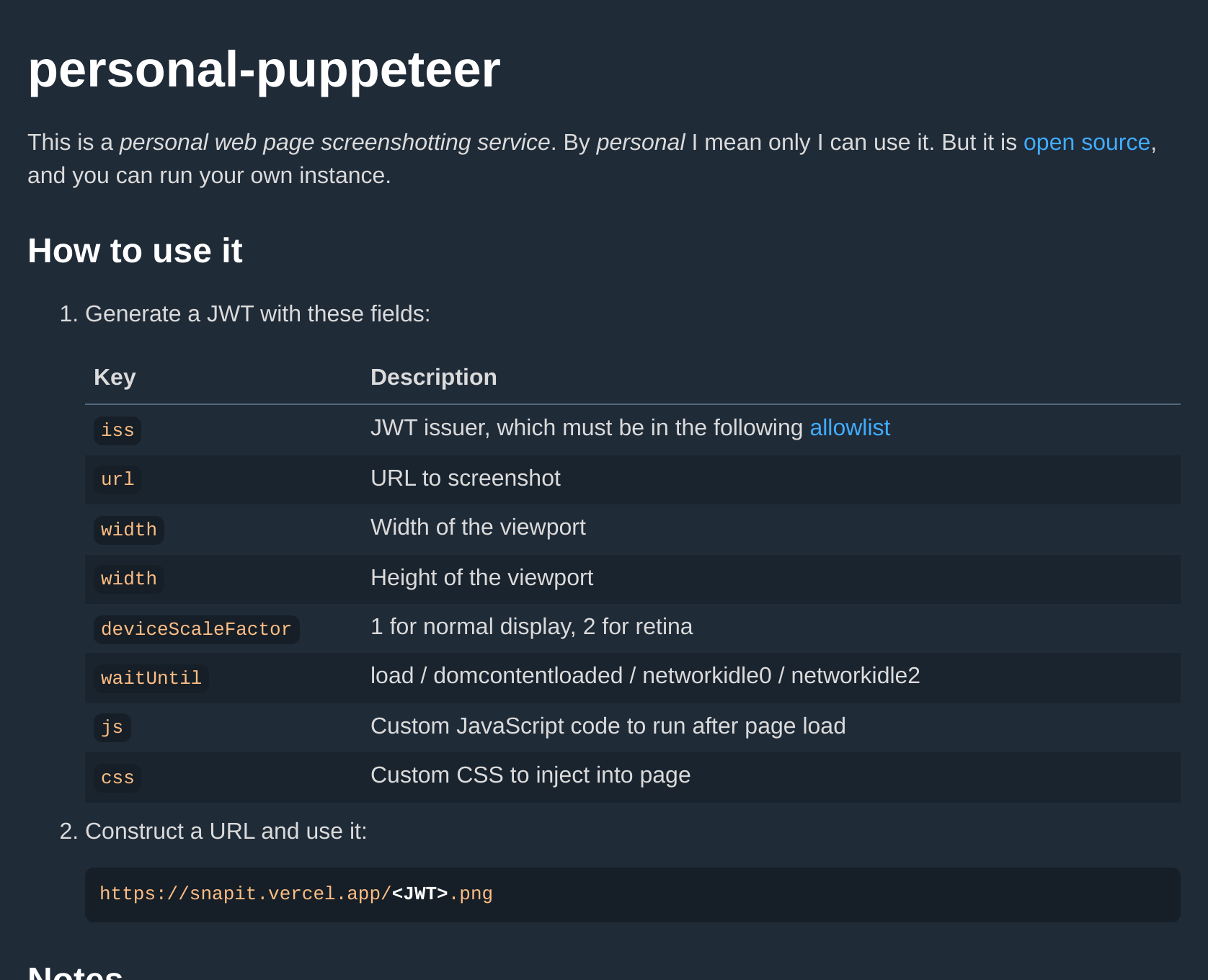Click the Key column header

click(115, 377)
